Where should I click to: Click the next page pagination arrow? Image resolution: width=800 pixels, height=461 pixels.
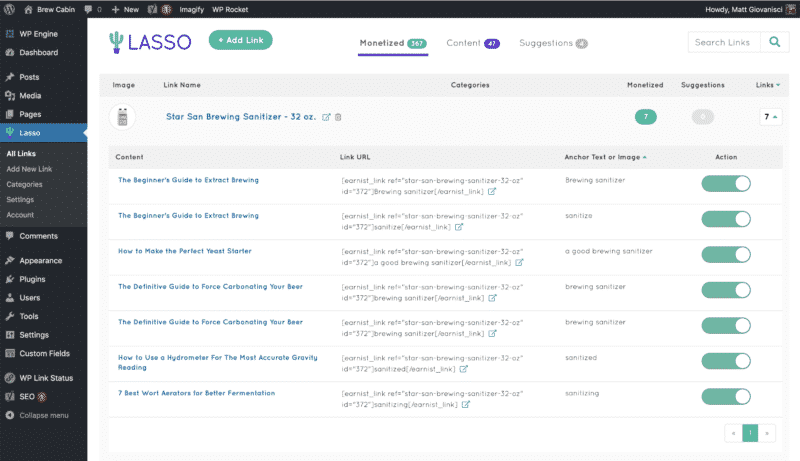point(766,433)
